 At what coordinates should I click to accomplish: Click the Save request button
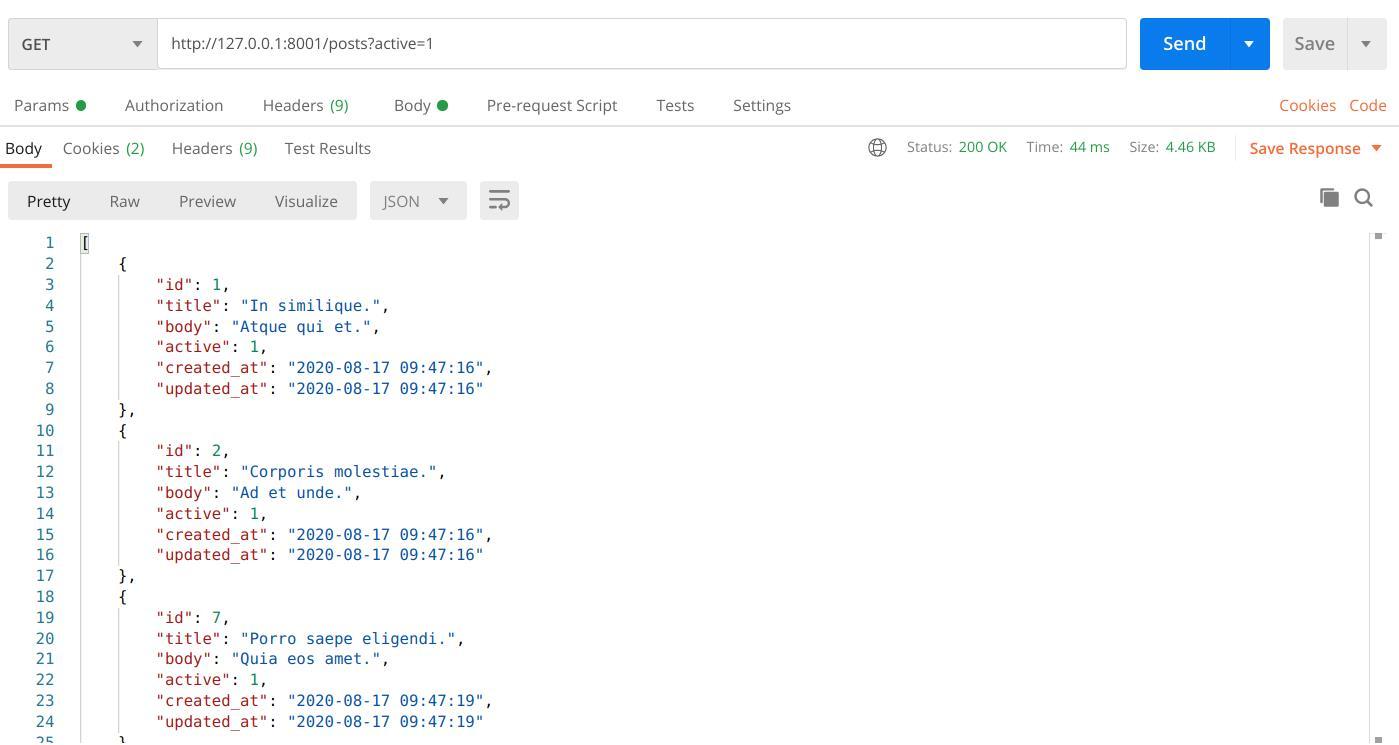coord(1314,44)
